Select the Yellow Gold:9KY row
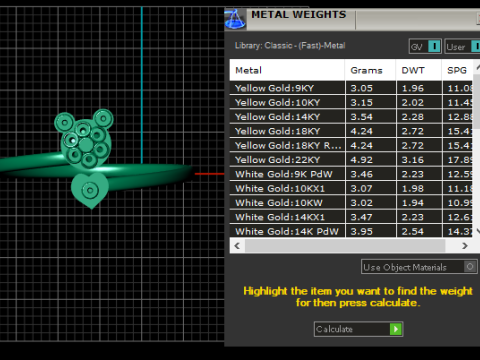 click(x=351, y=88)
